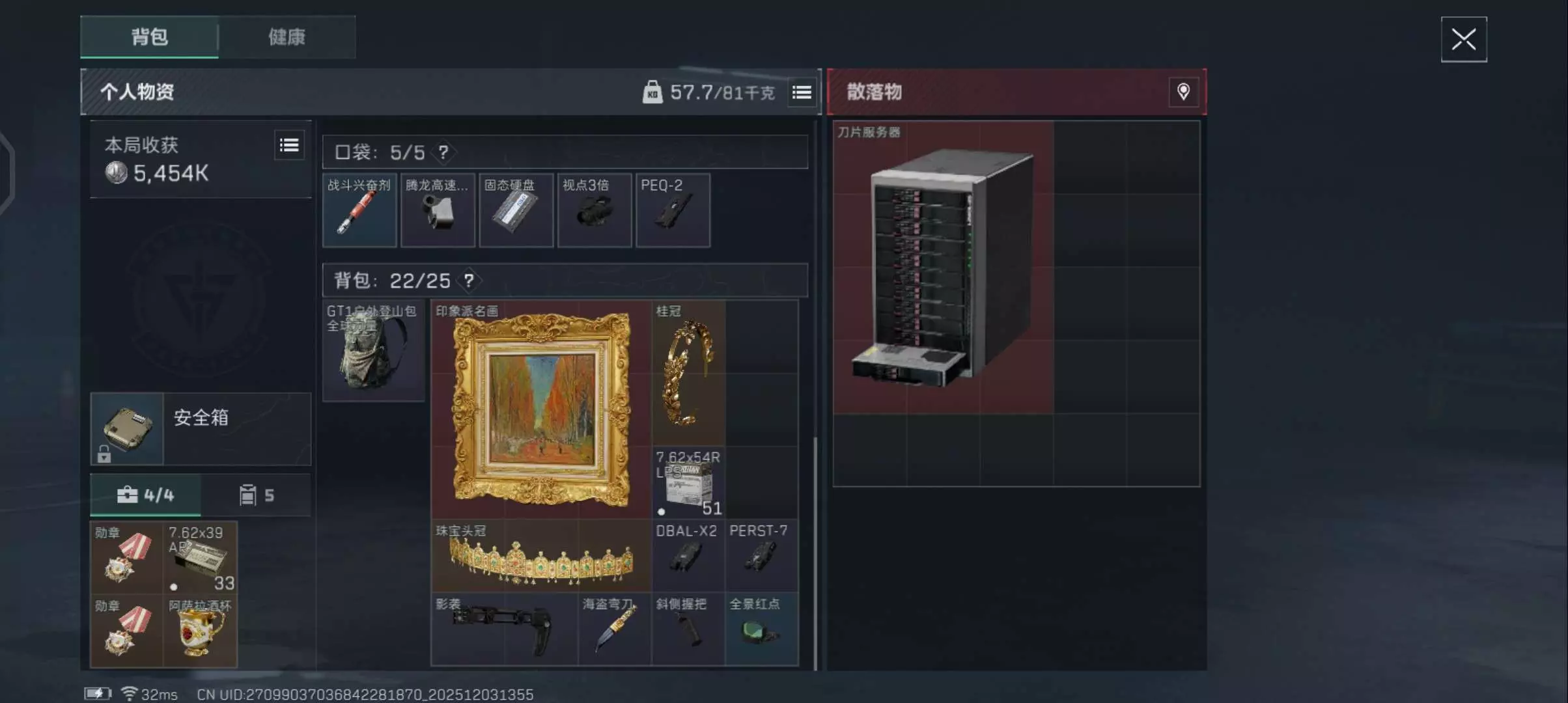Pick up the 刀片服务器 thumbnail
The image size is (1568, 703).
click(944, 267)
